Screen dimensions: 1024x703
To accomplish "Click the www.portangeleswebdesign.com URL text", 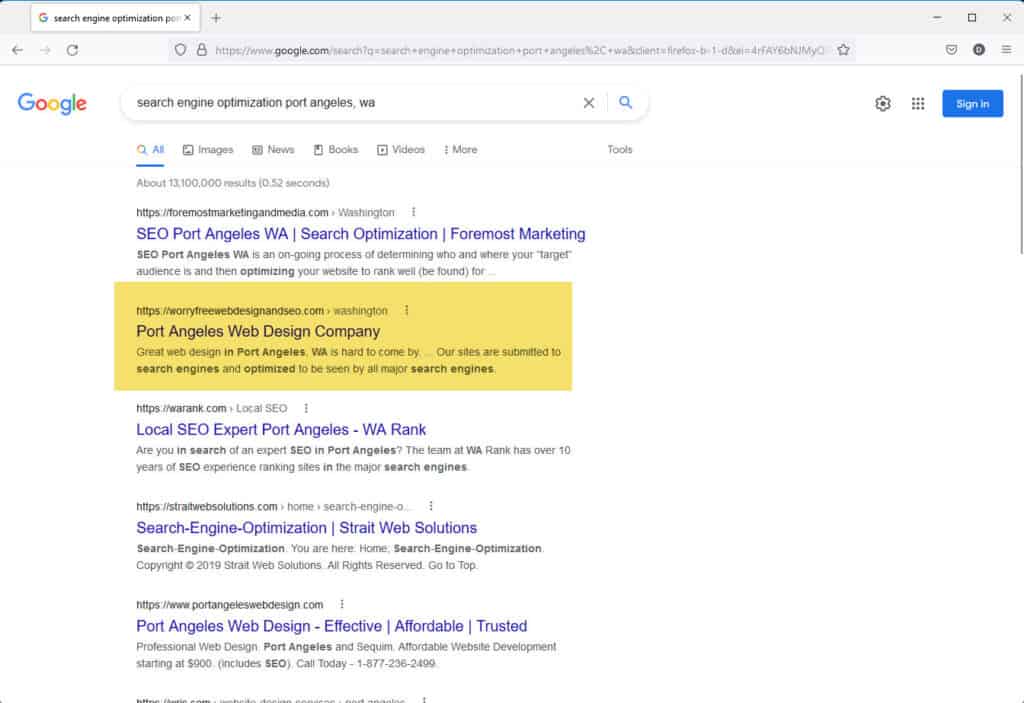I will pos(229,604).
